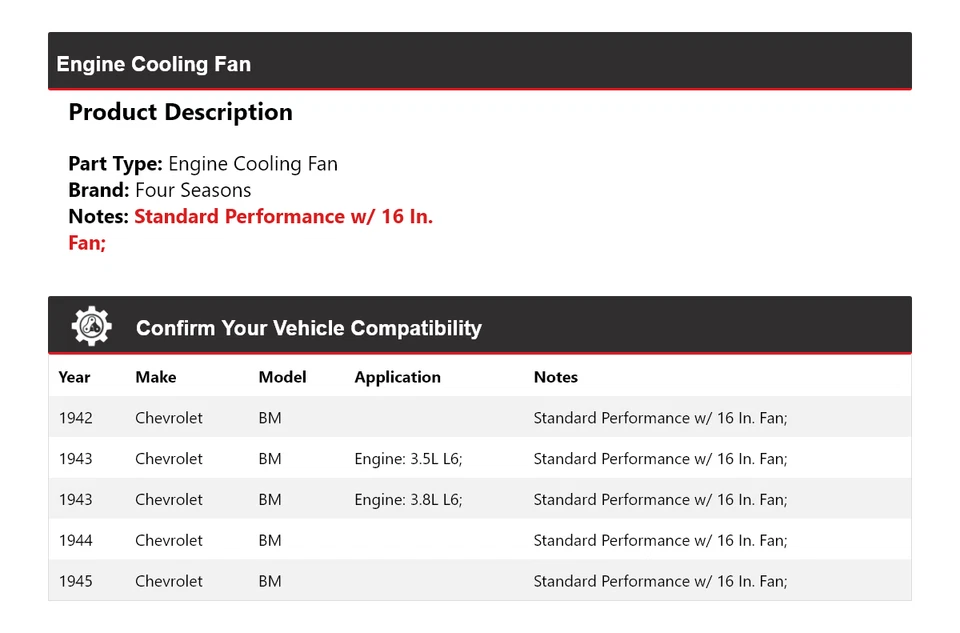Click the Notes column header in the table
Screen dimensions: 960x633
[555, 377]
